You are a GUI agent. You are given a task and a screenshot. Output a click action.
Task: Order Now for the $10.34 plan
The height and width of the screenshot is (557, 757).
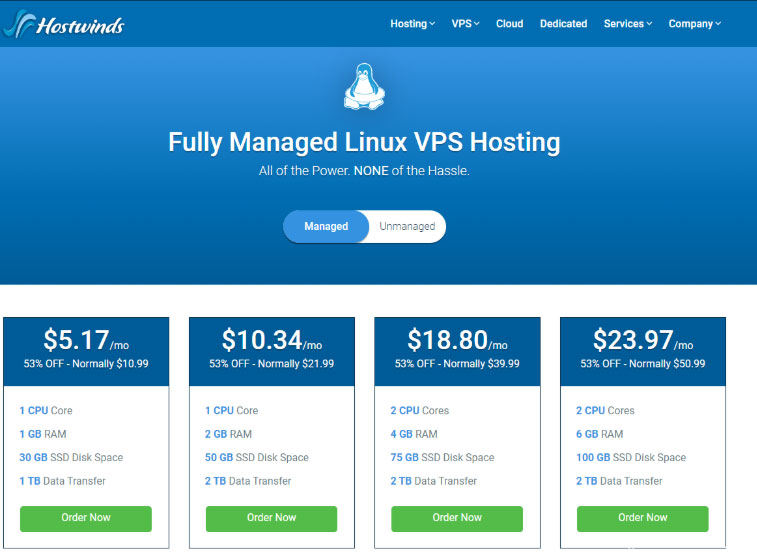click(x=271, y=518)
